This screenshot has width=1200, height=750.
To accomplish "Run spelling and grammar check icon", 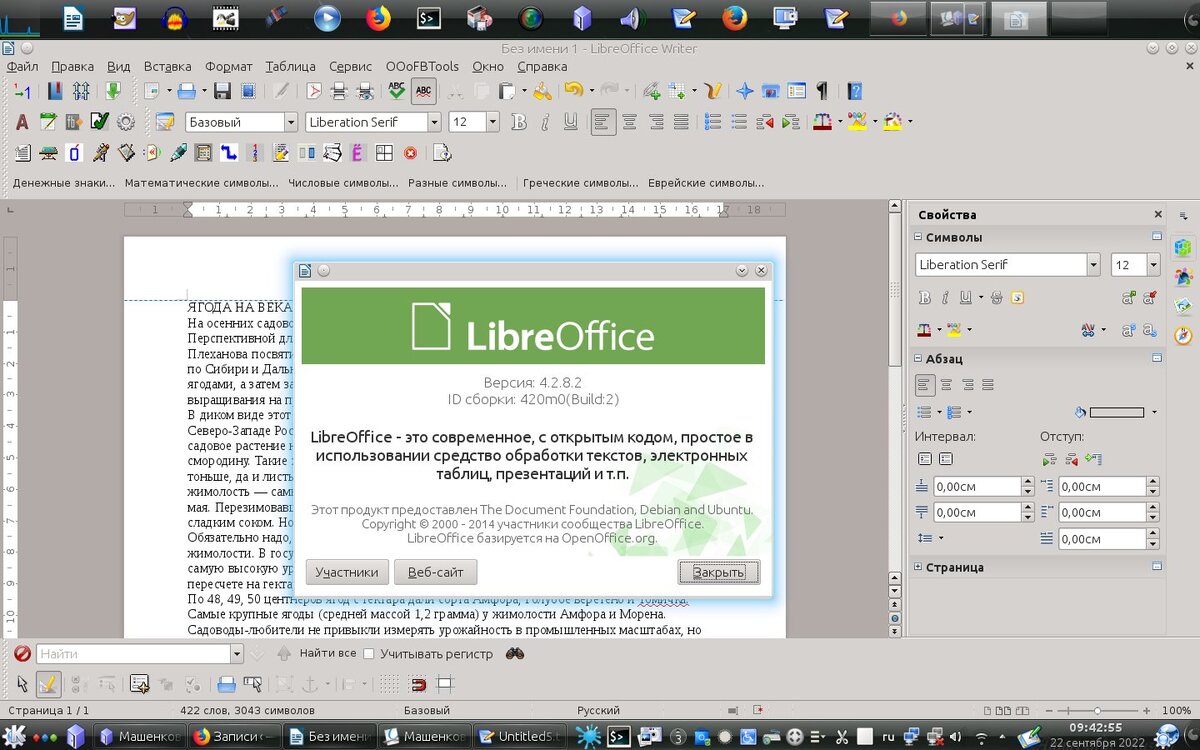I will 397,91.
